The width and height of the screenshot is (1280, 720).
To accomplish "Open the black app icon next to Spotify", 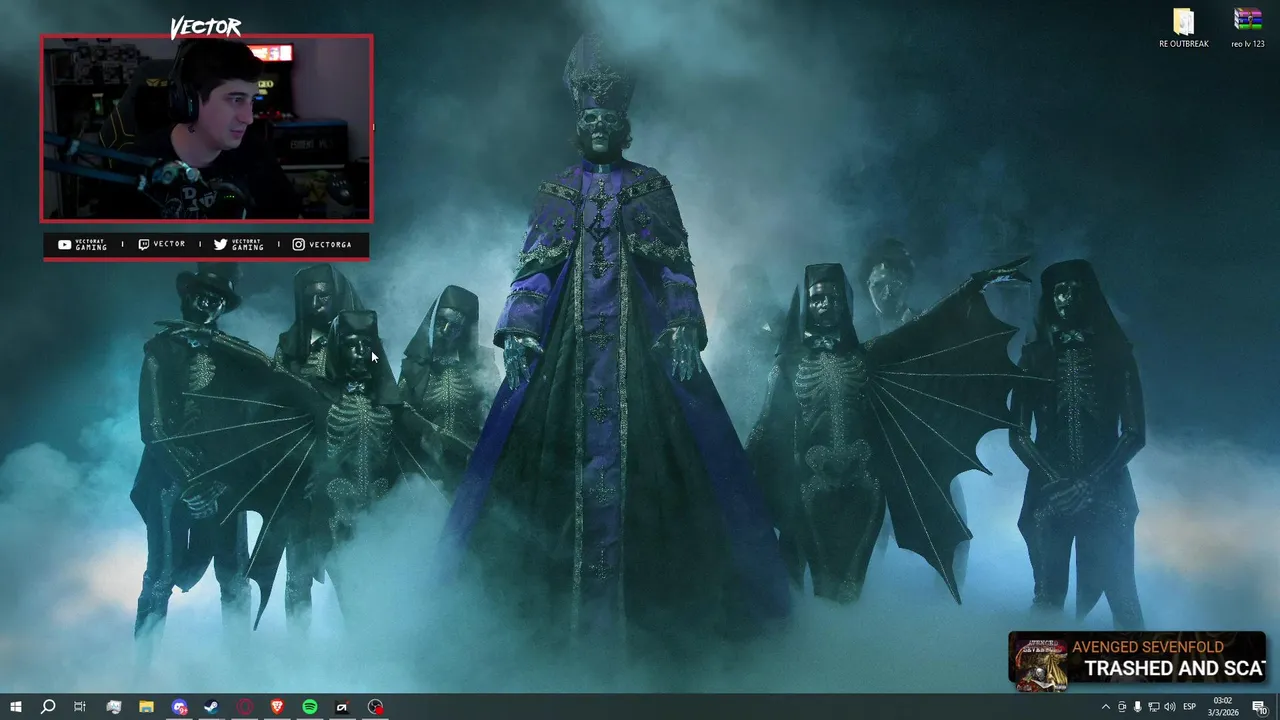I will click(x=342, y=707).
